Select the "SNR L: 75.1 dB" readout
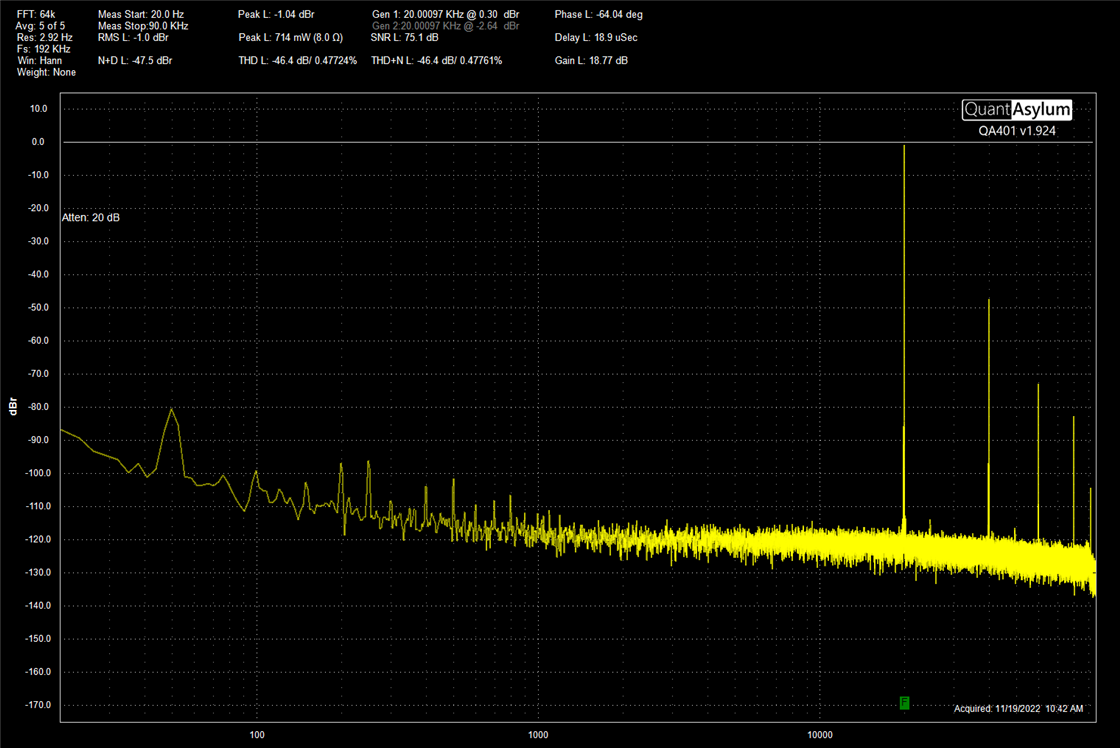 coord(404,37)
